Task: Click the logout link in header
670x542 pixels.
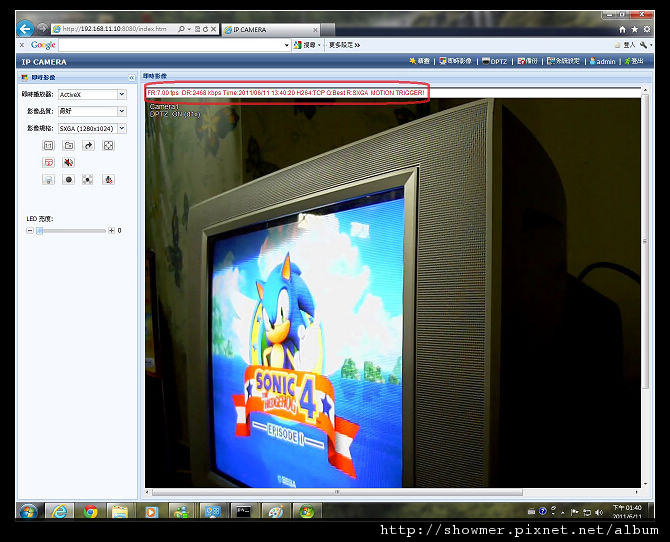Action: point(634,61)
